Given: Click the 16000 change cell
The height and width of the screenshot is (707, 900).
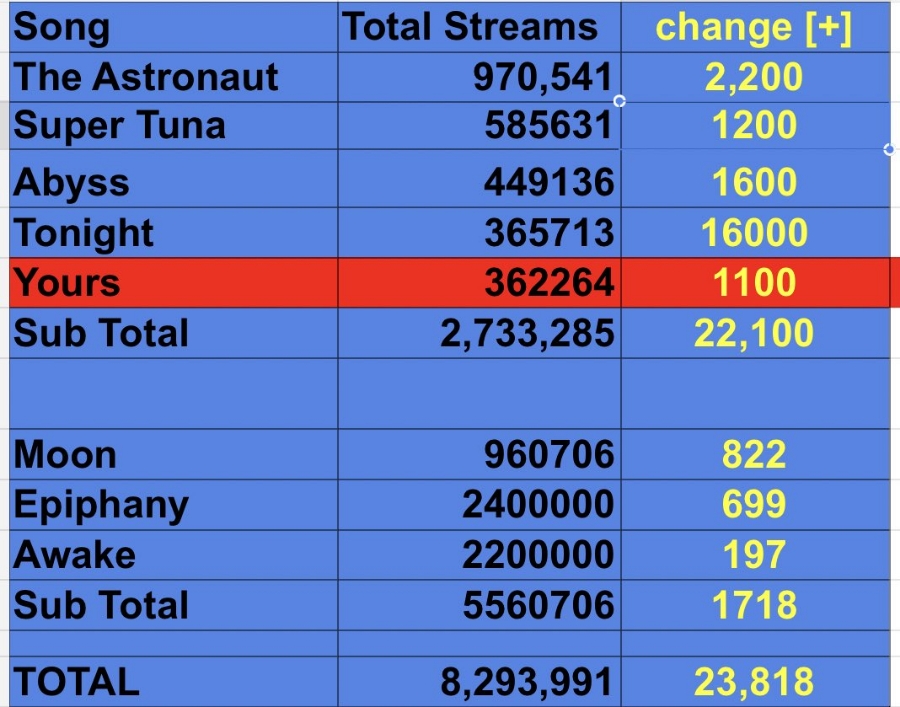Looking at the screenshot, I should [754, 233].
